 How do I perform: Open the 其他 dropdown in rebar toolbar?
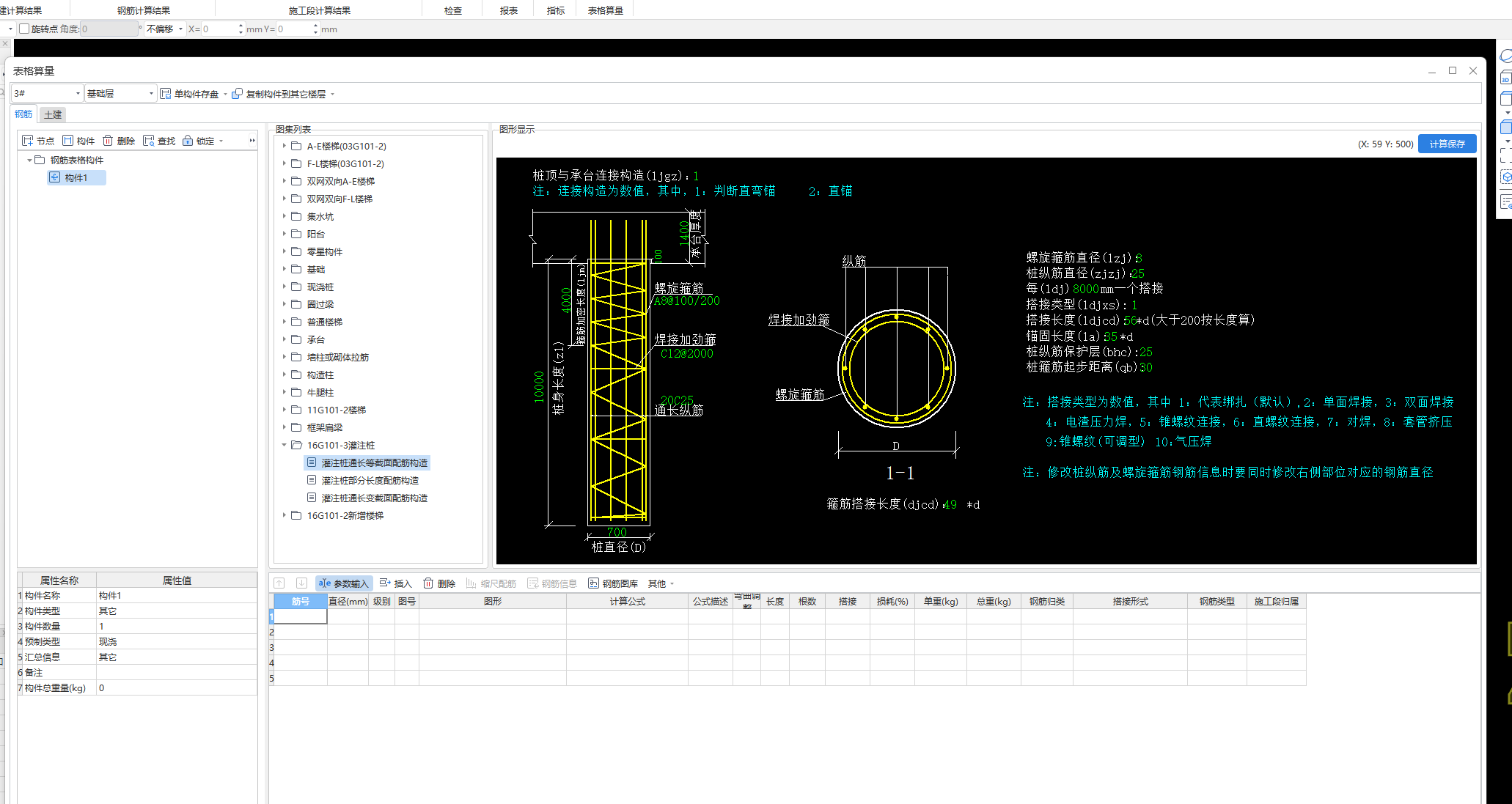click(x=661, y=583)
